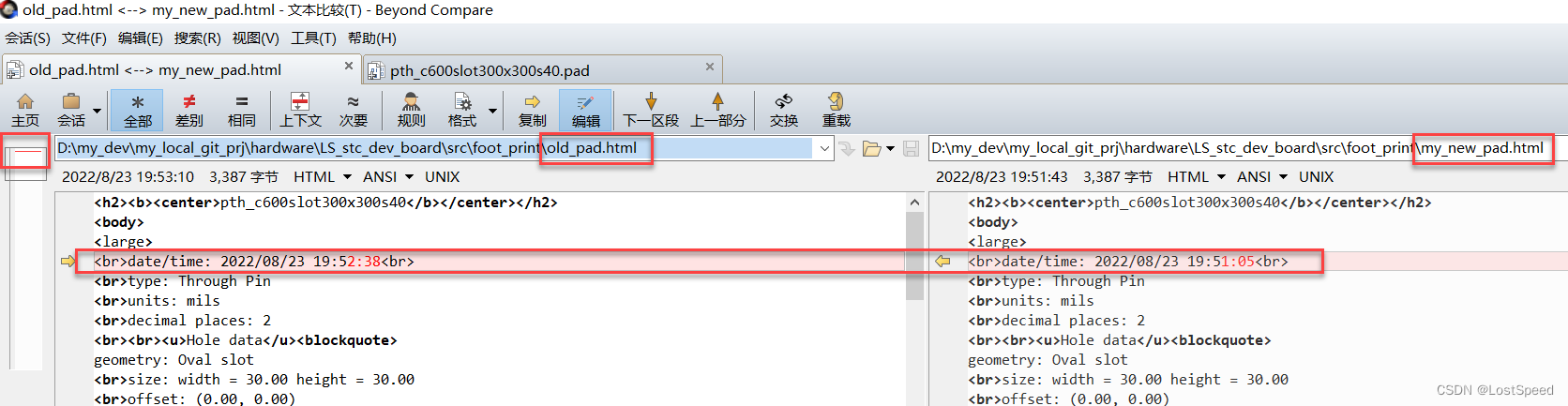Click the left pane open-folder icon
The image size is (1568, 406).
[x=872, y=148]
